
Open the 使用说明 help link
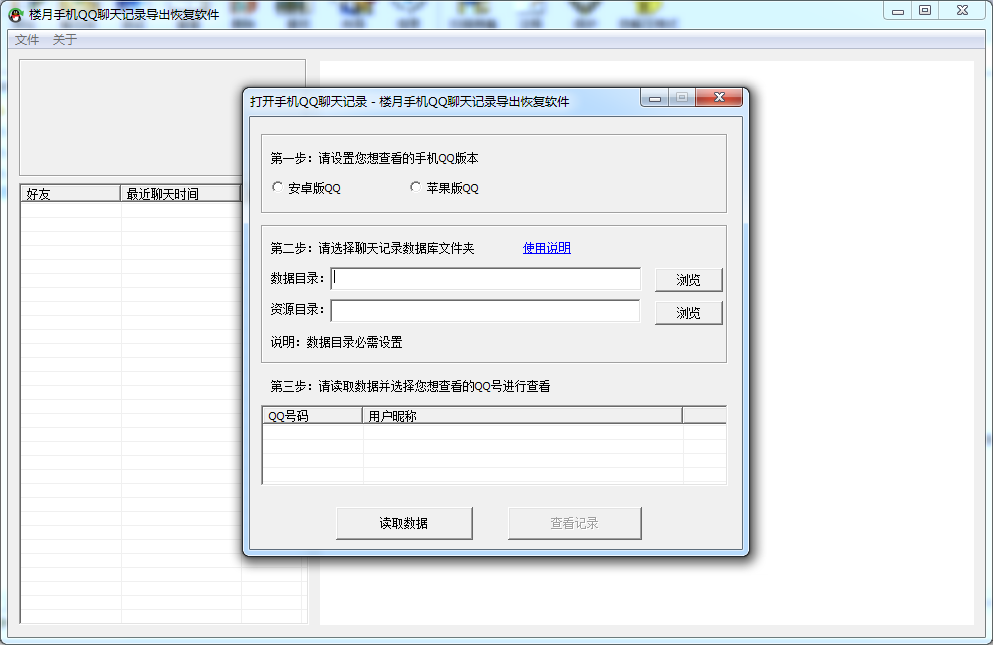pyautogui.click(x=547, y=248)
